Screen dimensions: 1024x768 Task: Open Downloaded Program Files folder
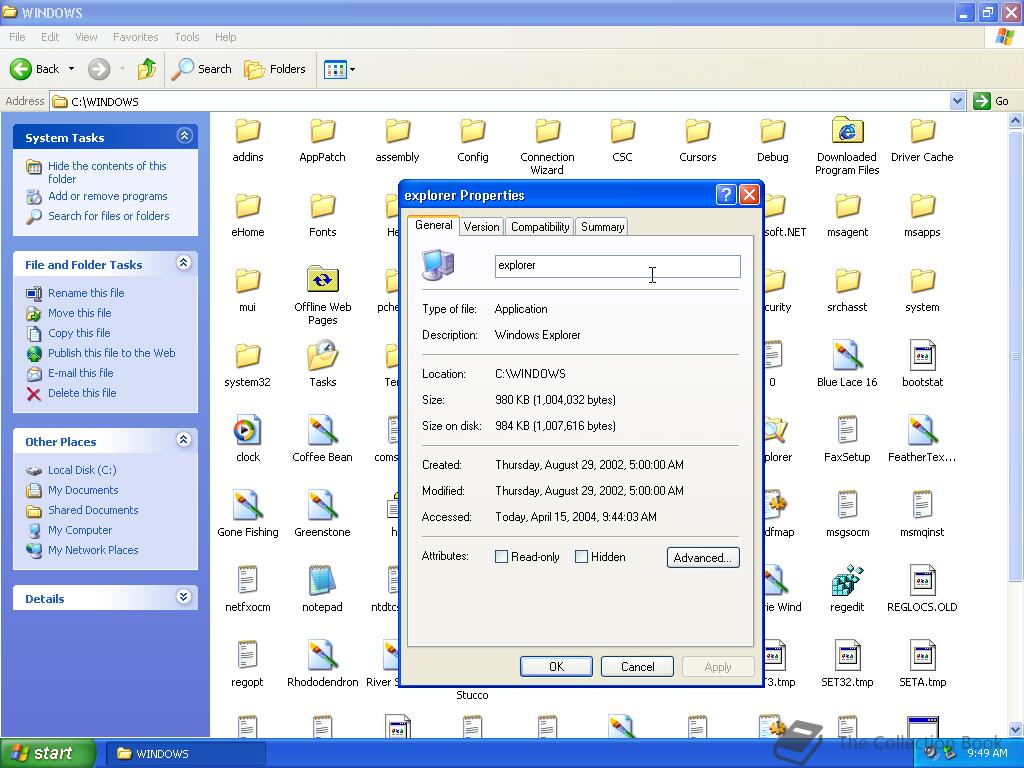[847, 147]
